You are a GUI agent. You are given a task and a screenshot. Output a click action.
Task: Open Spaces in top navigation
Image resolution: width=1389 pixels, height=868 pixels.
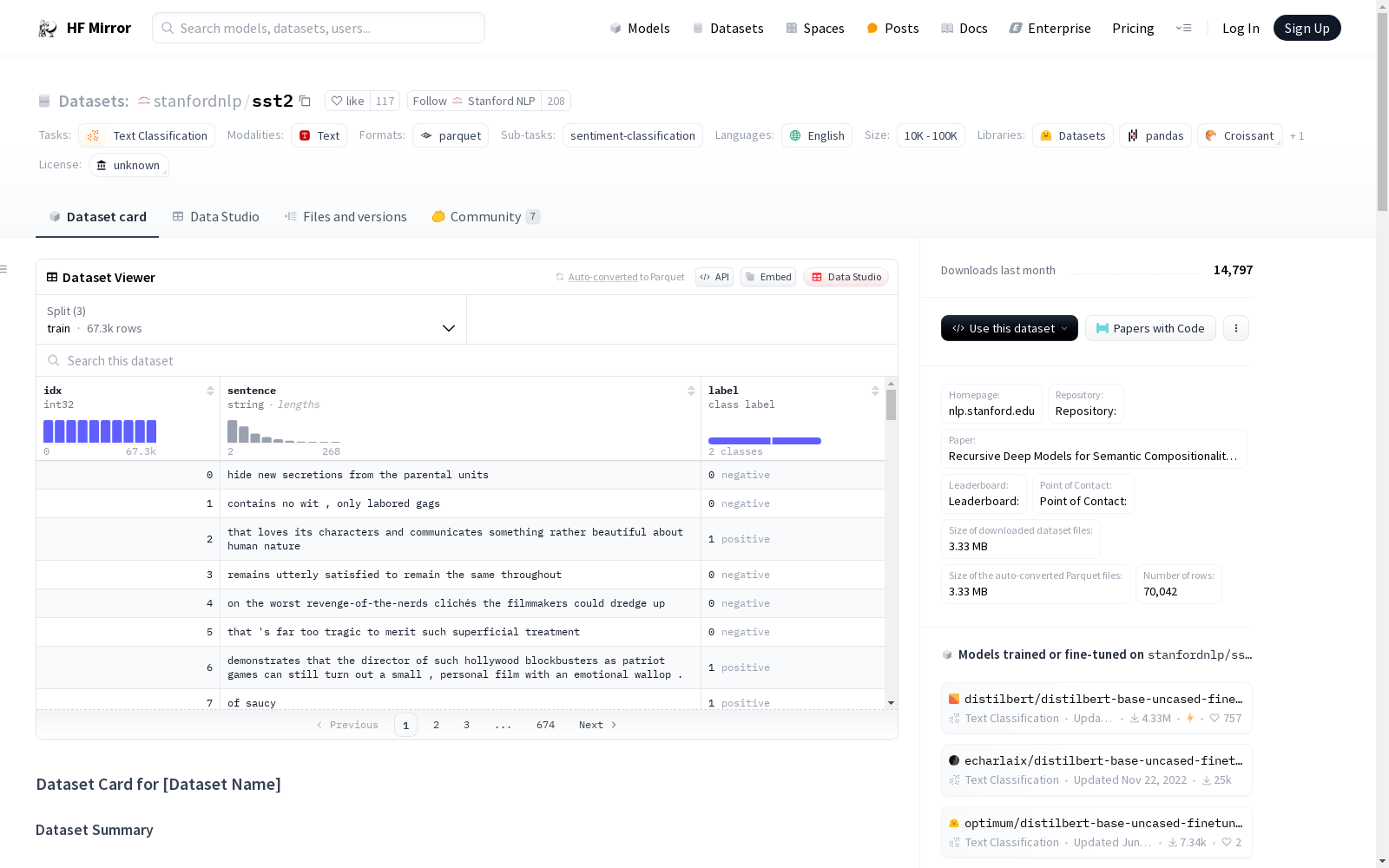(815, 28)
